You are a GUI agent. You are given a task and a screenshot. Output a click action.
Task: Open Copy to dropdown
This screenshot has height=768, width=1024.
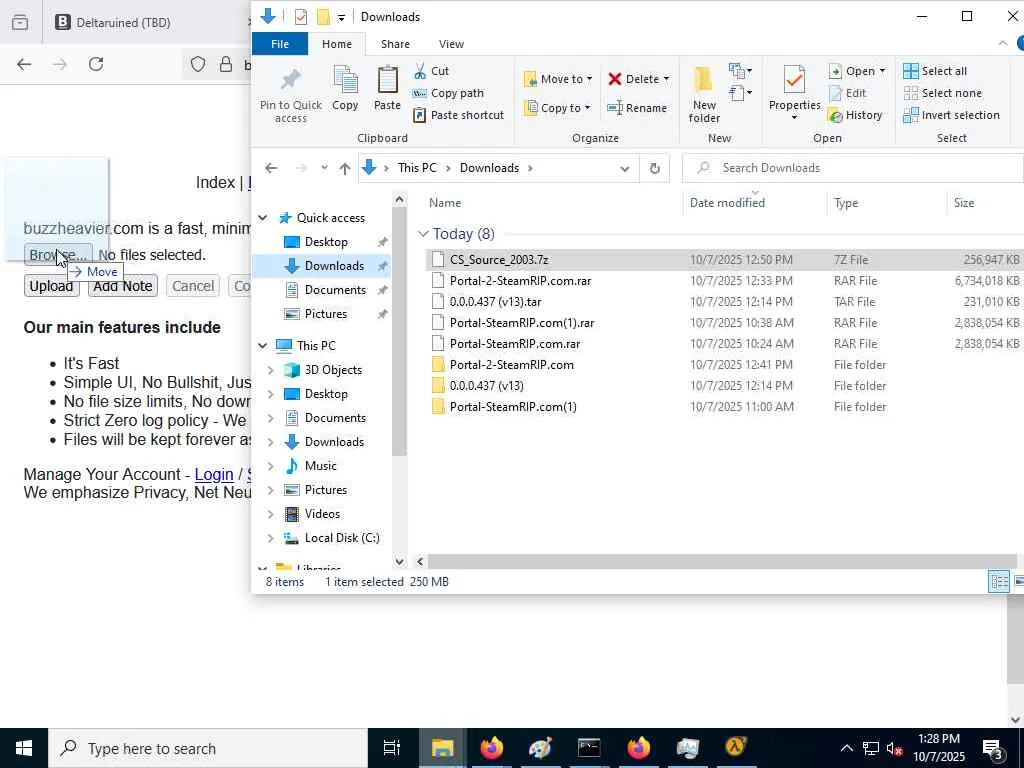tap(557, 108)
